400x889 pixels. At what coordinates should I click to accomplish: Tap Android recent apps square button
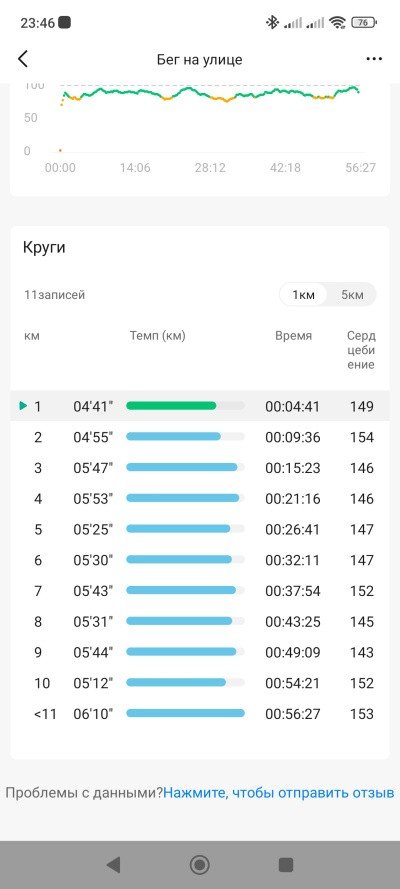286,864
